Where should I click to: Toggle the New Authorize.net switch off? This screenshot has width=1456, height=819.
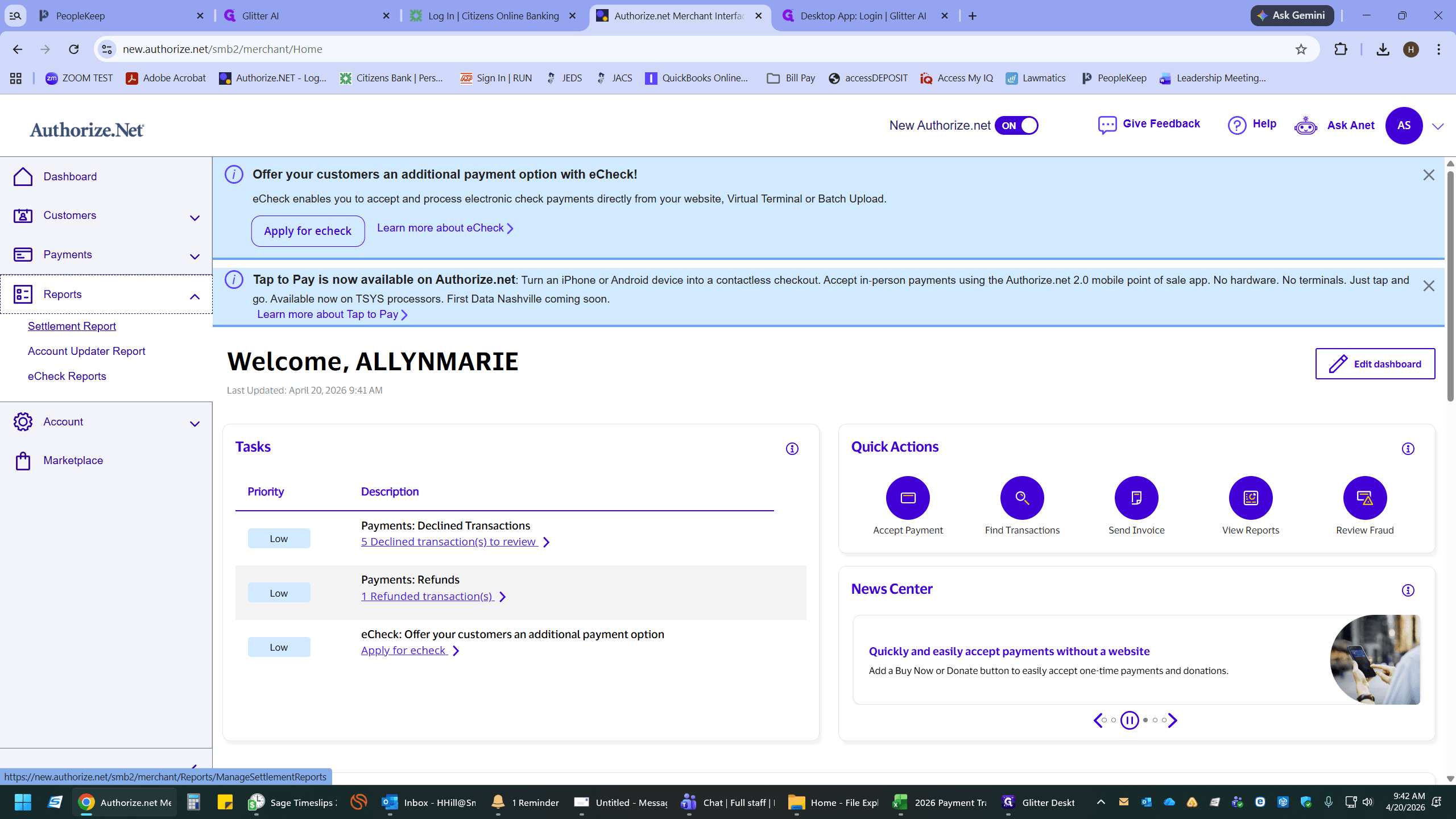point(1016,126)
